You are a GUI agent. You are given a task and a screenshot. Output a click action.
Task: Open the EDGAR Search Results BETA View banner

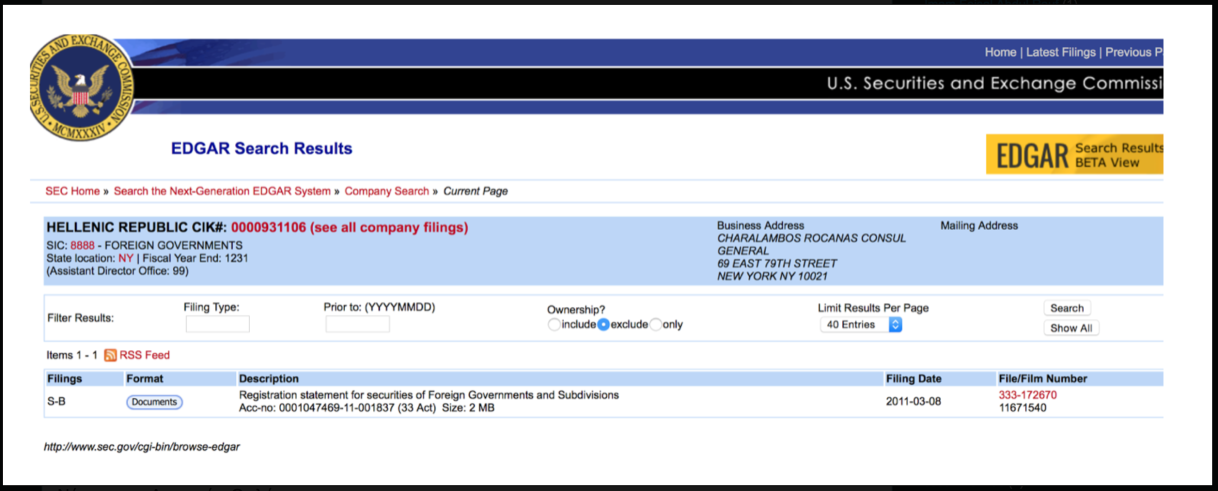click(1075, 155)
